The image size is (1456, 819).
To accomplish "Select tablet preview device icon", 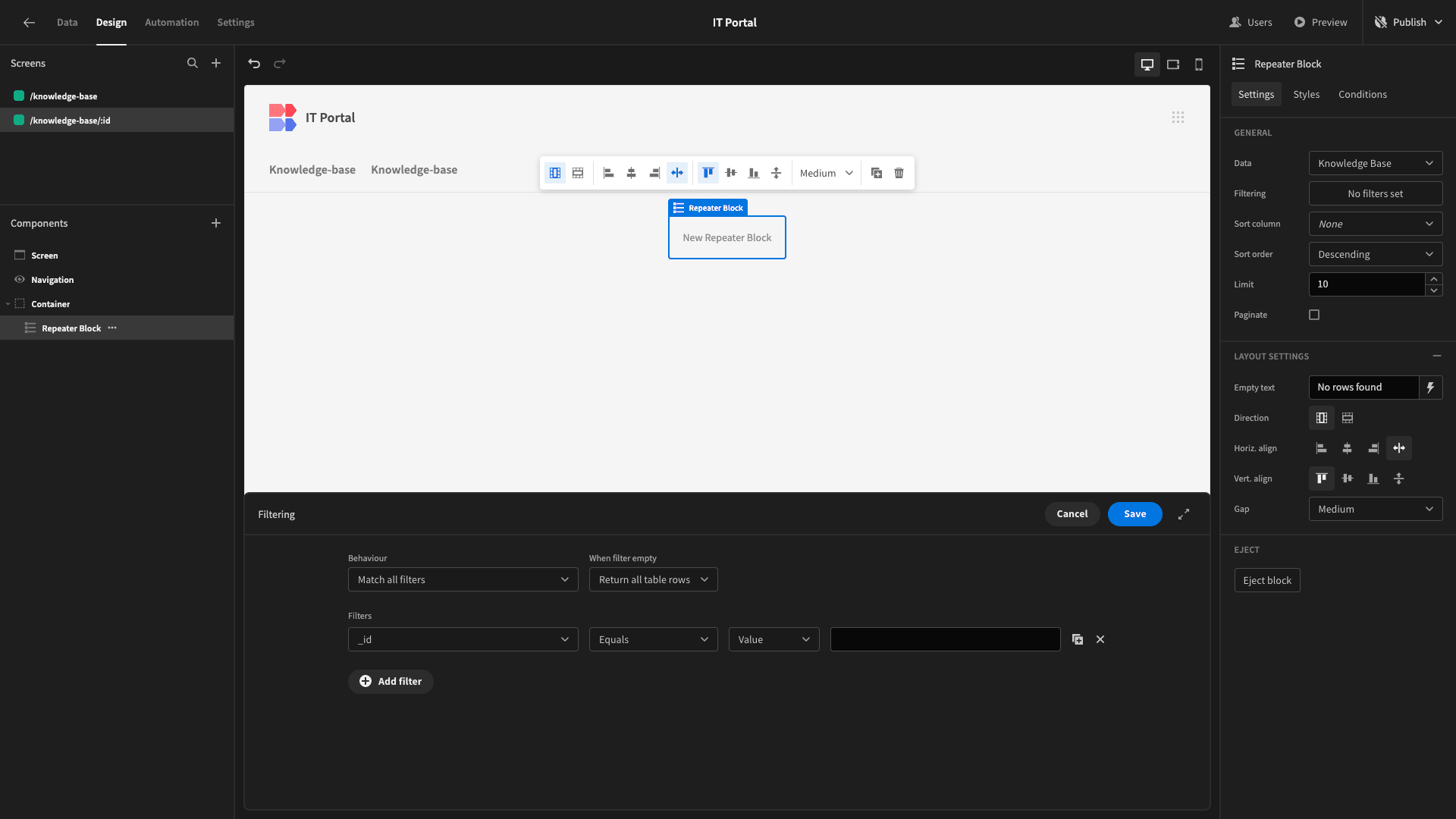I will (x=1173, y=64).
